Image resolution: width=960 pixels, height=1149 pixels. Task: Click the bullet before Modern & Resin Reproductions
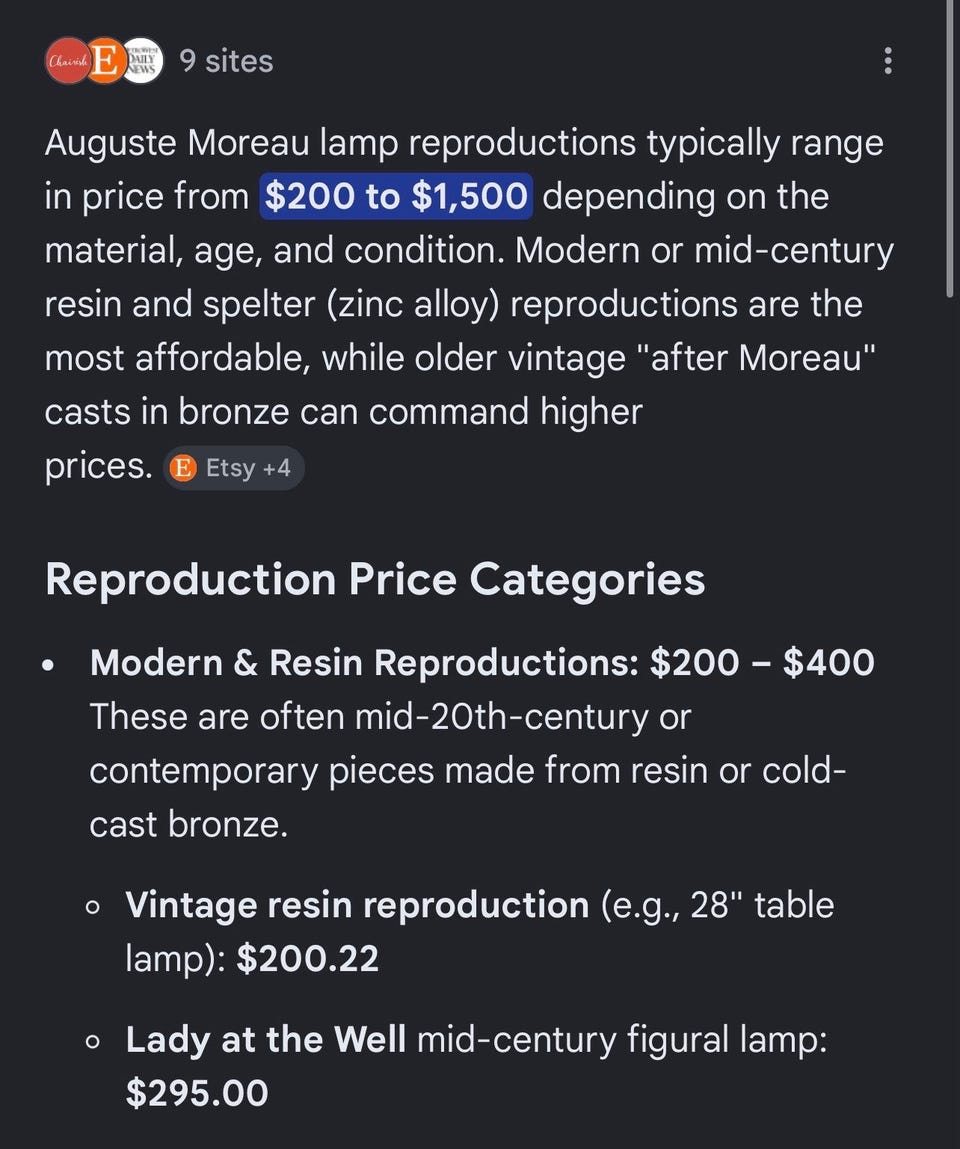tap(49, 664)
